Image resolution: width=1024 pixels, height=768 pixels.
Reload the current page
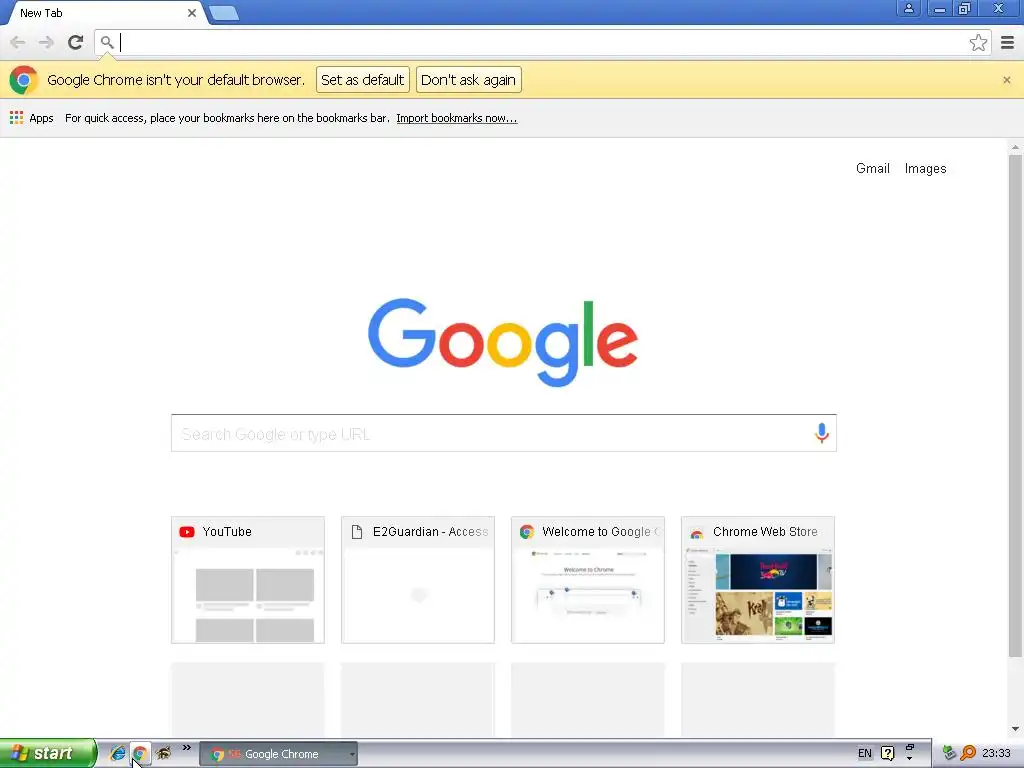pyautogui.click(x=76, y=42)
